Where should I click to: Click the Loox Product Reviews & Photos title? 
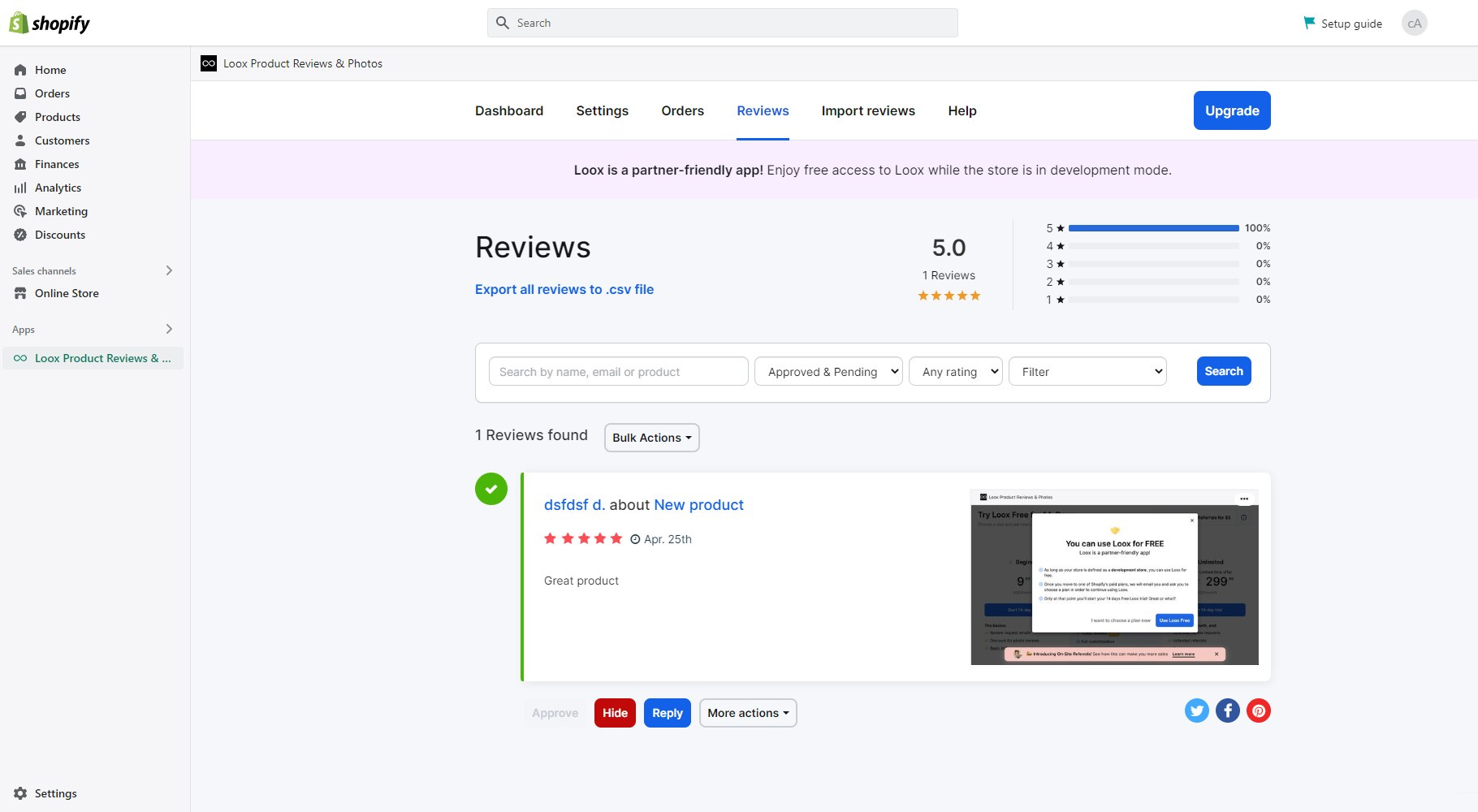point(303,63)
